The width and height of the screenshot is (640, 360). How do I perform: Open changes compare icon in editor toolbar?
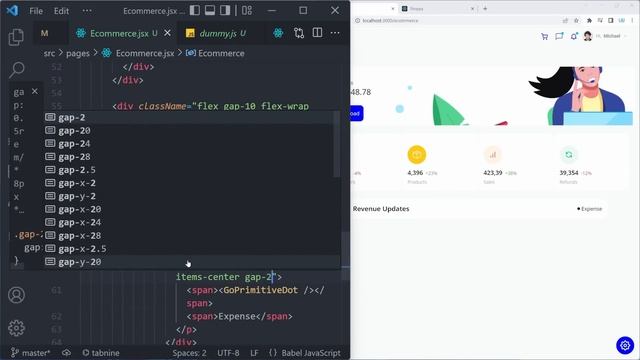coord(299,33)
